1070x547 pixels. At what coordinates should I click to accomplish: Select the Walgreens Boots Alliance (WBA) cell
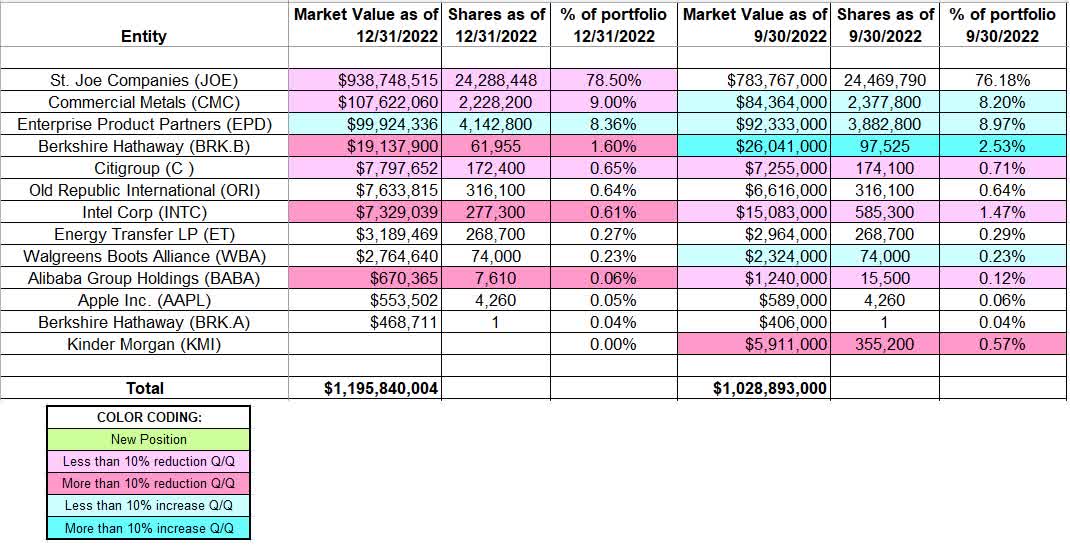tap(144, 256)
